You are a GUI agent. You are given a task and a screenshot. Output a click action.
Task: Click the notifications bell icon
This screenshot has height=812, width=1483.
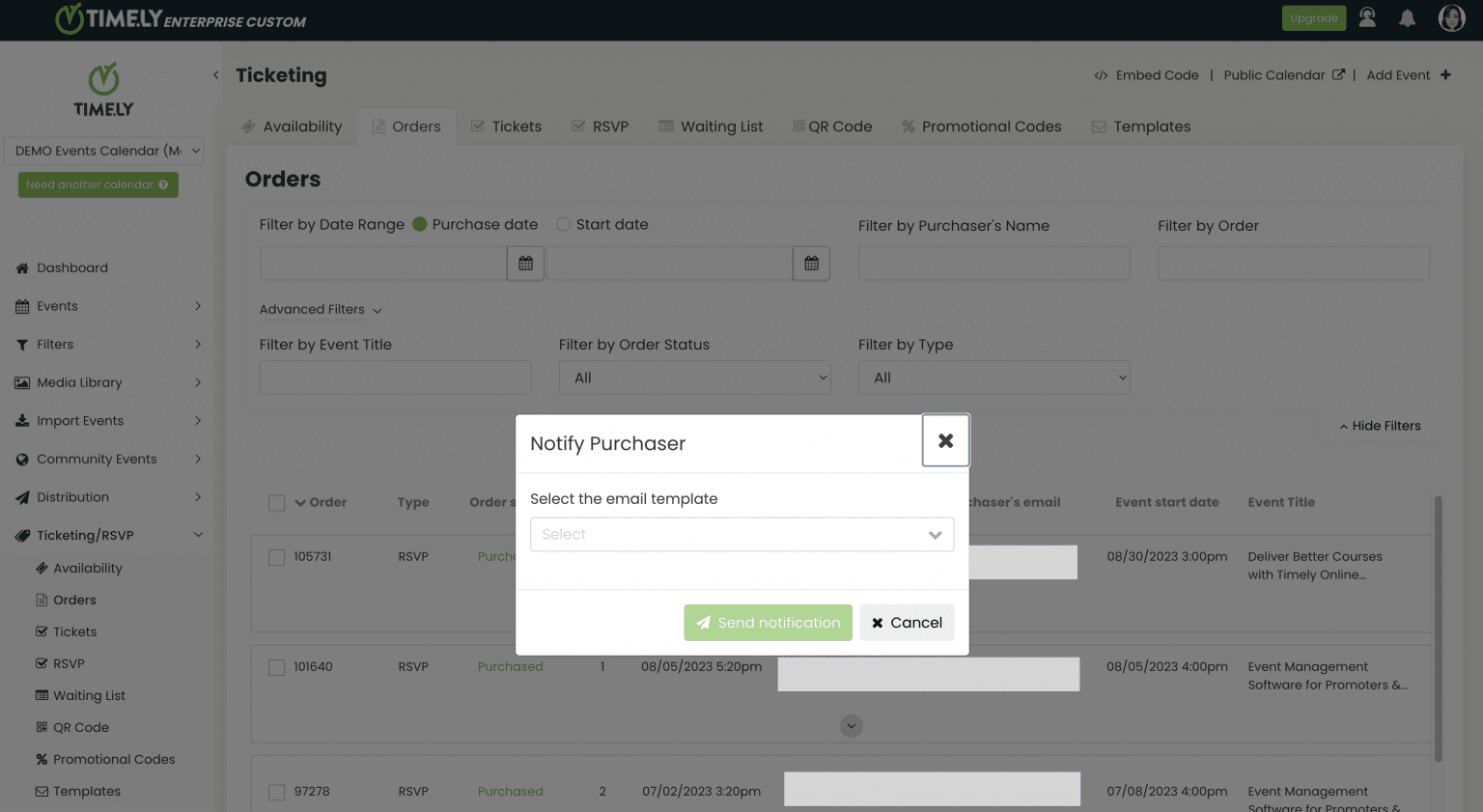pos(1407,17)
